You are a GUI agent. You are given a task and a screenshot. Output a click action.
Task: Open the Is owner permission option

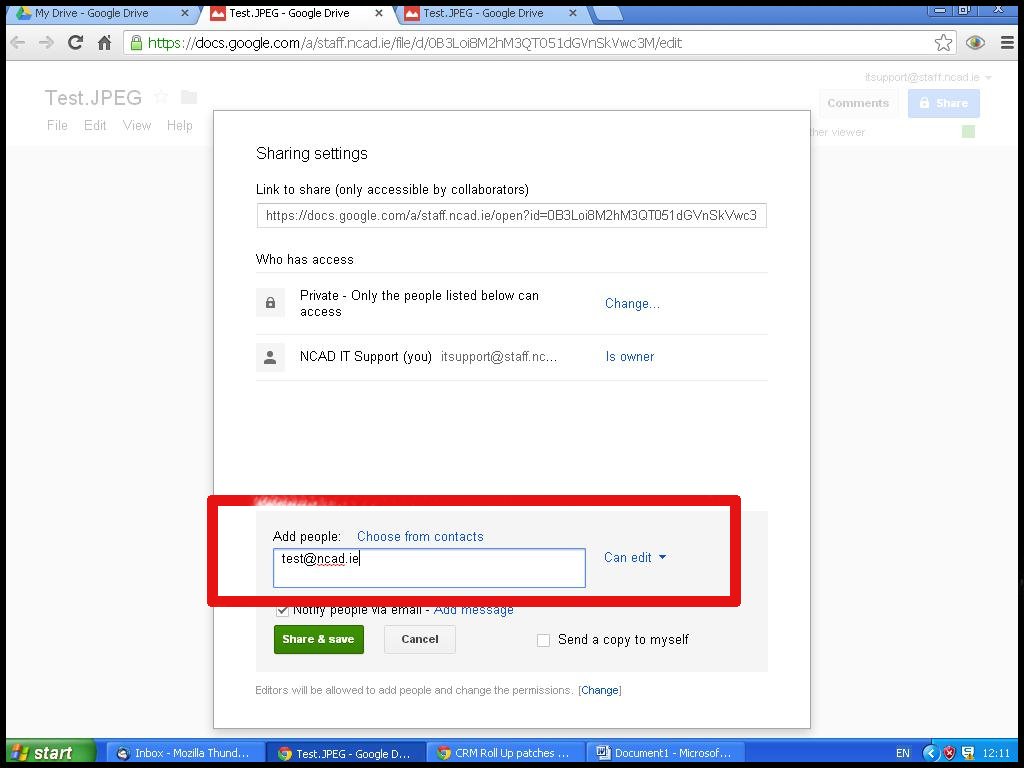coord(630,357)
